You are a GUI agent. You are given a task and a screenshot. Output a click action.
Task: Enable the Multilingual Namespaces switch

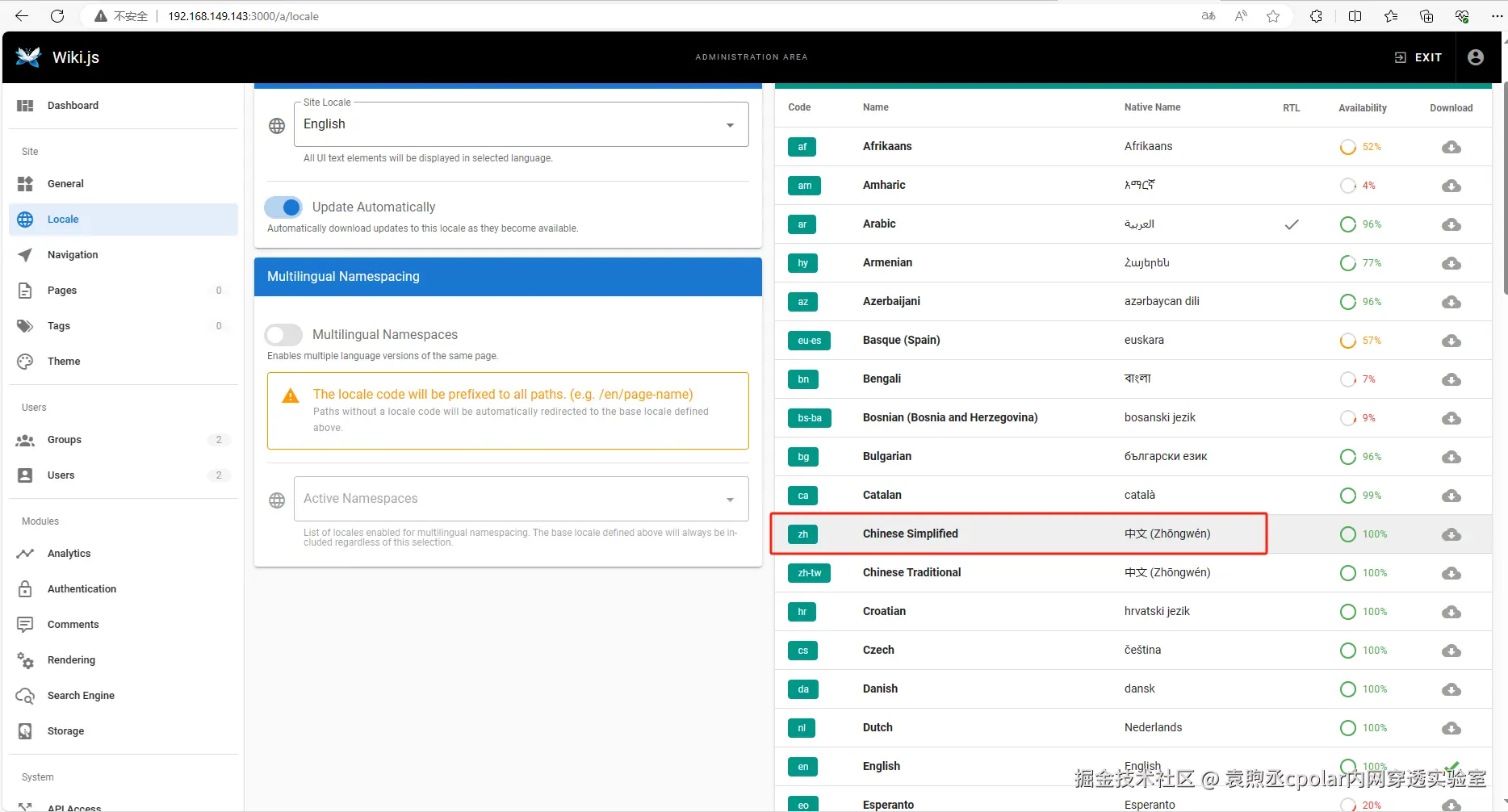(x=283, y=335)
